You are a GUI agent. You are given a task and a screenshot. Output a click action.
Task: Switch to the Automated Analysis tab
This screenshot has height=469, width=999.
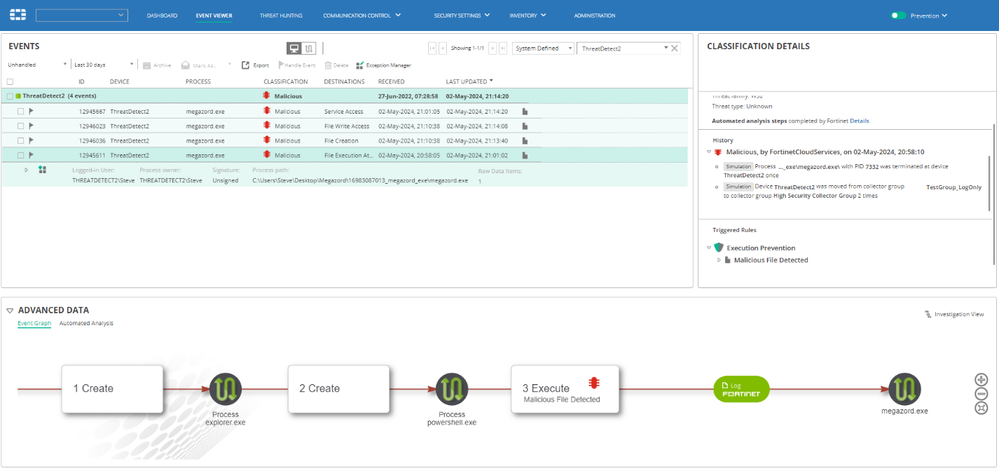pyautogui.click(x=86, y=324)
